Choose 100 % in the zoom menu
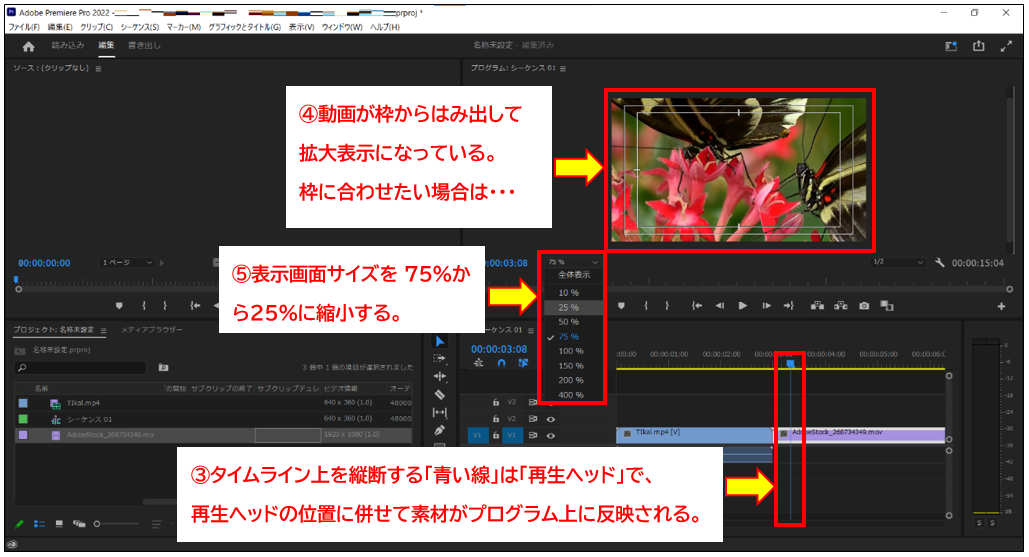Image resolution: width=1029 pixels, height=557 pixels. pyautogui.click(x=572, y=351)
